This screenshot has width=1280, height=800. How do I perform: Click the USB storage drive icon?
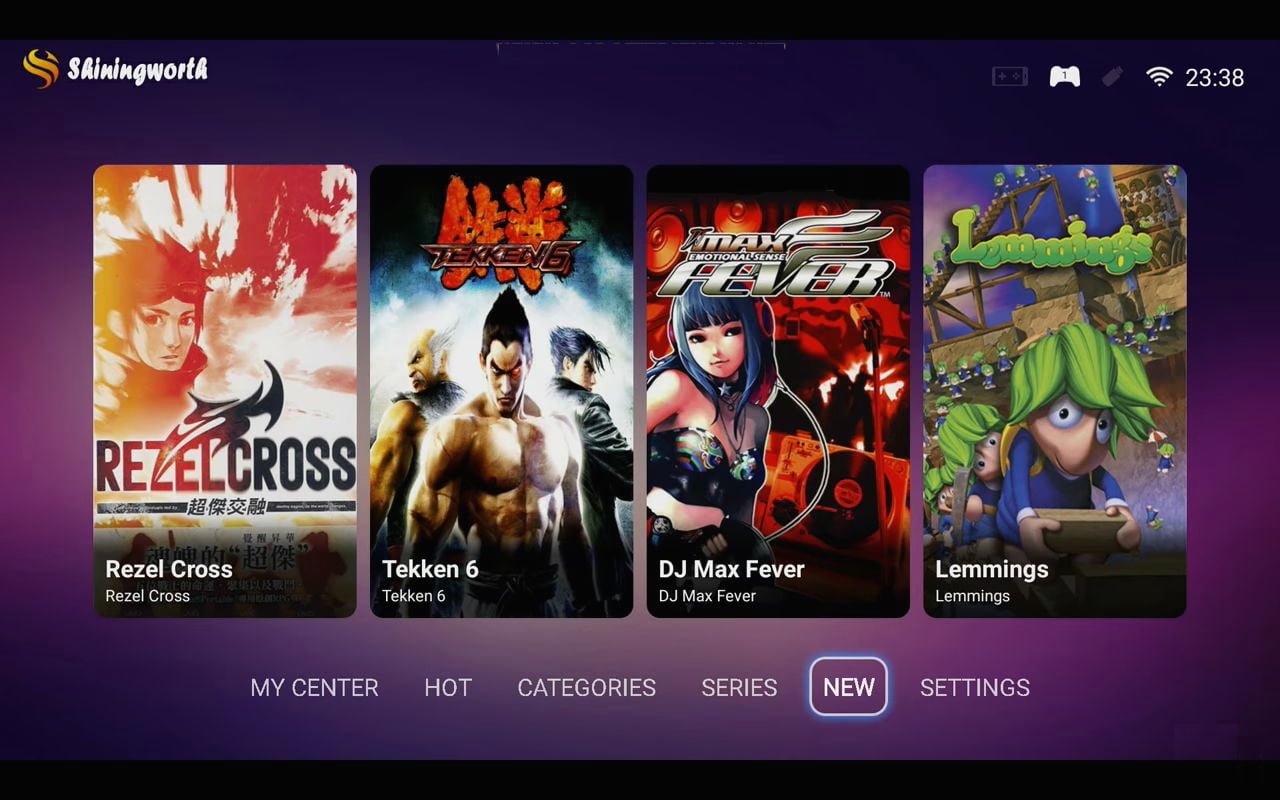(1112, 77)
